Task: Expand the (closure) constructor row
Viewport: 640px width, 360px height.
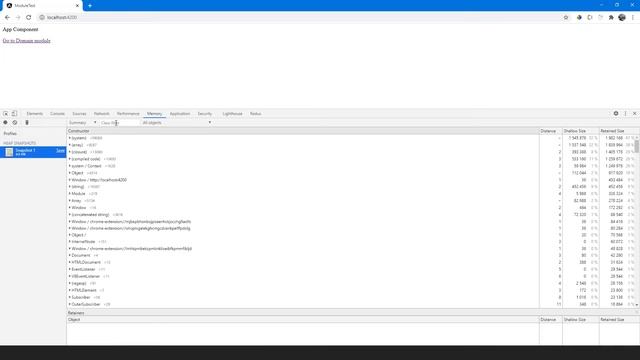Action: click(x=70, y=152)
